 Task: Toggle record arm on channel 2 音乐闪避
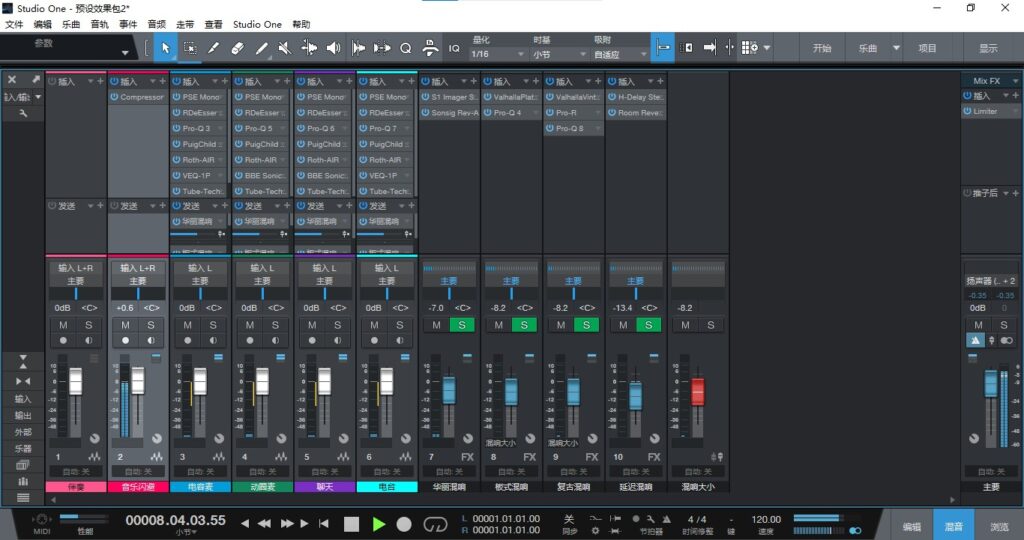[x=125, y=341]
